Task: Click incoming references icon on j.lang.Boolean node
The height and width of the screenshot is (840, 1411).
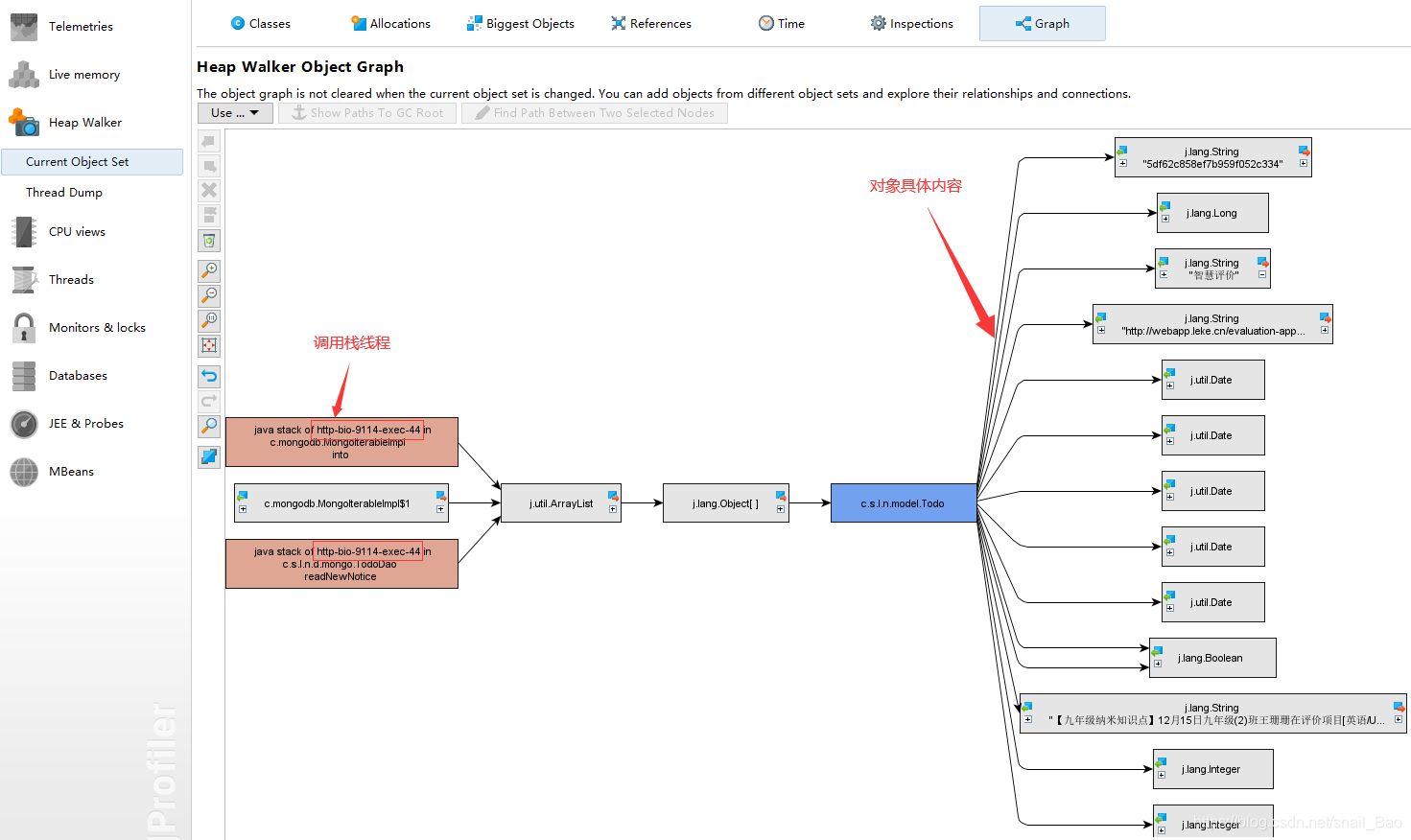Action: pyautogui.click(x=1158, y=651)
